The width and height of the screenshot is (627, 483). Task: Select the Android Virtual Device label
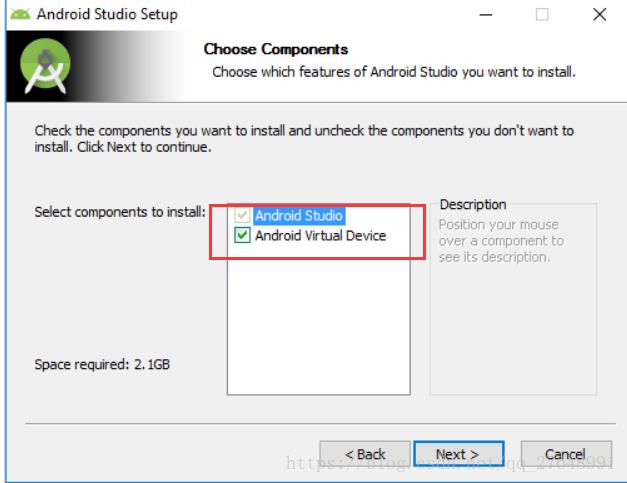321,236
